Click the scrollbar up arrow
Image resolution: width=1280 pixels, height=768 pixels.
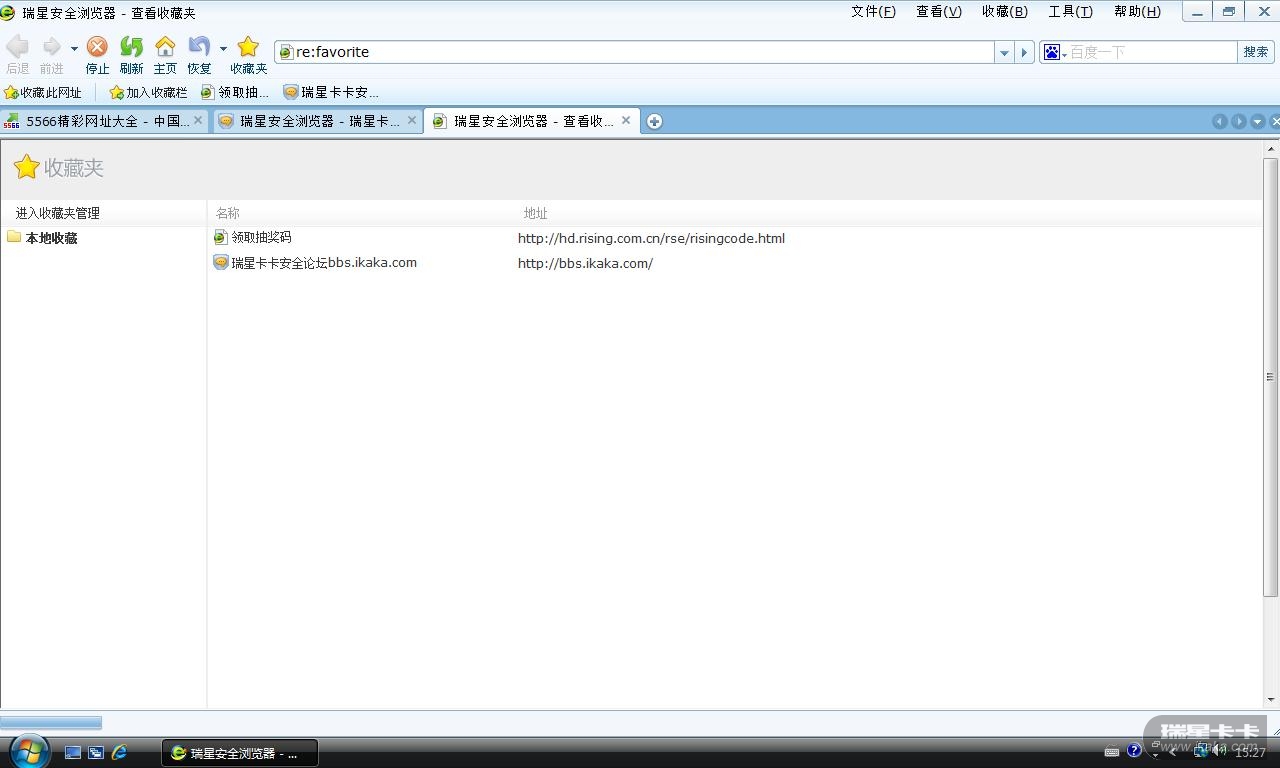[1270, 148]
